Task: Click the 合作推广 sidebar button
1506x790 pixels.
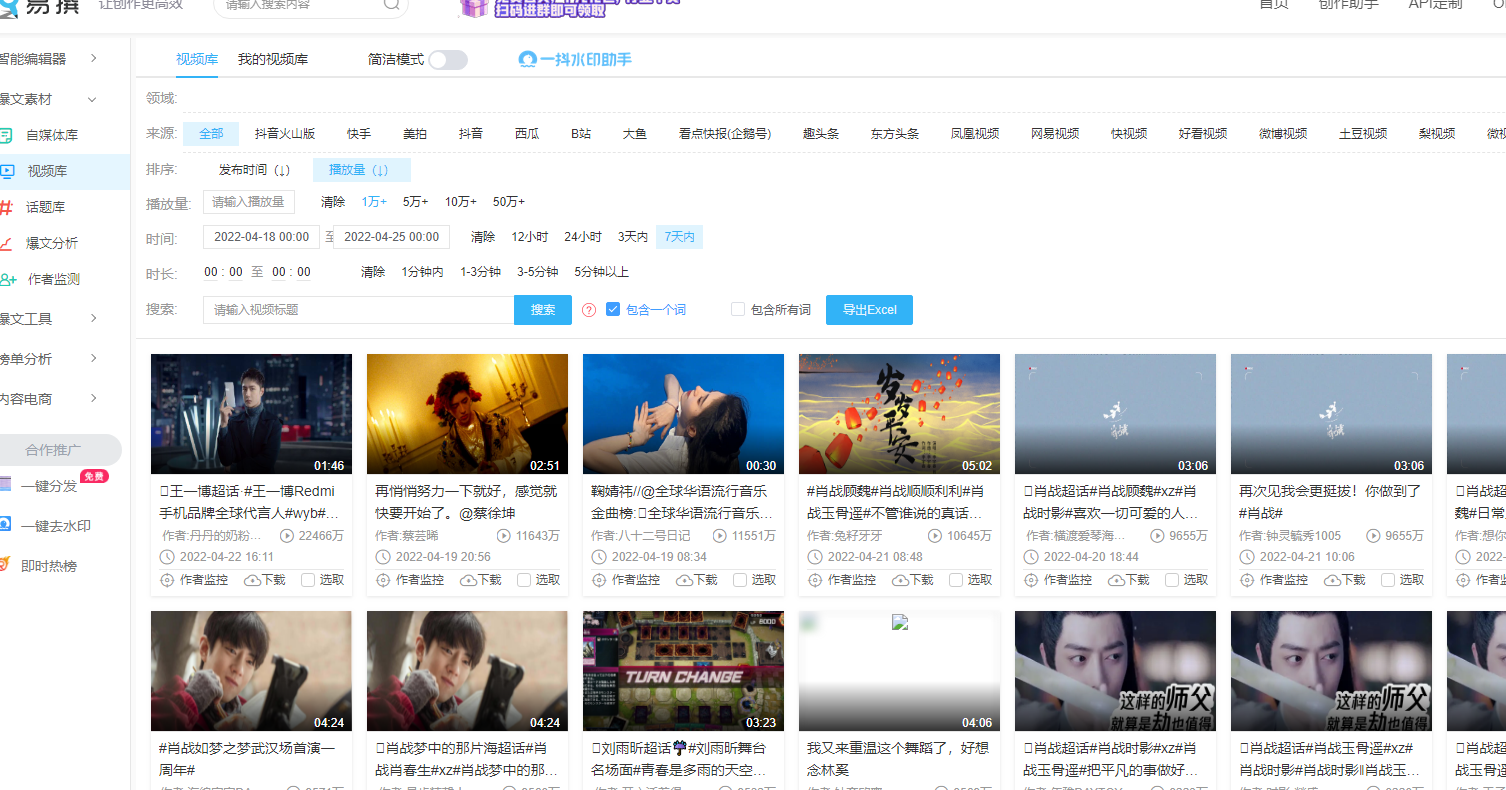Action: [61, 449]
